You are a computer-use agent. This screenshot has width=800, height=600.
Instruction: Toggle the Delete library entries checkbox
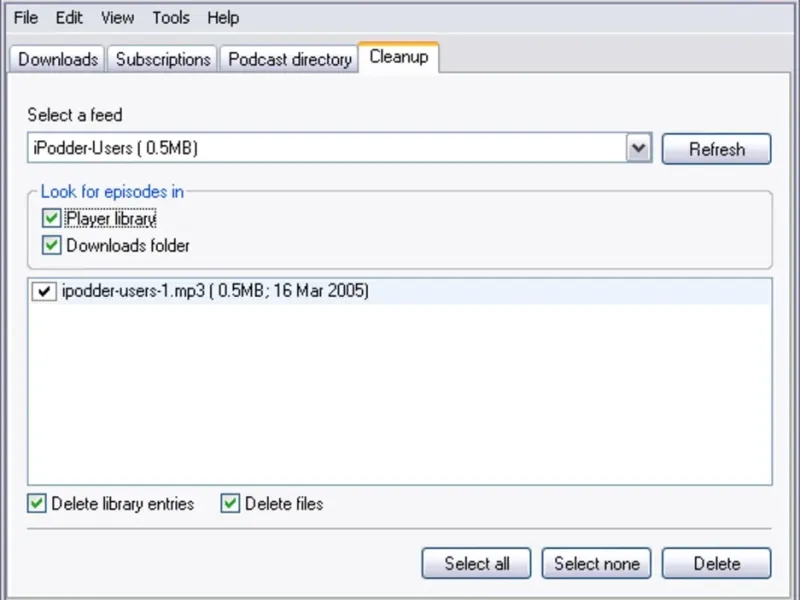click(37, 504)
